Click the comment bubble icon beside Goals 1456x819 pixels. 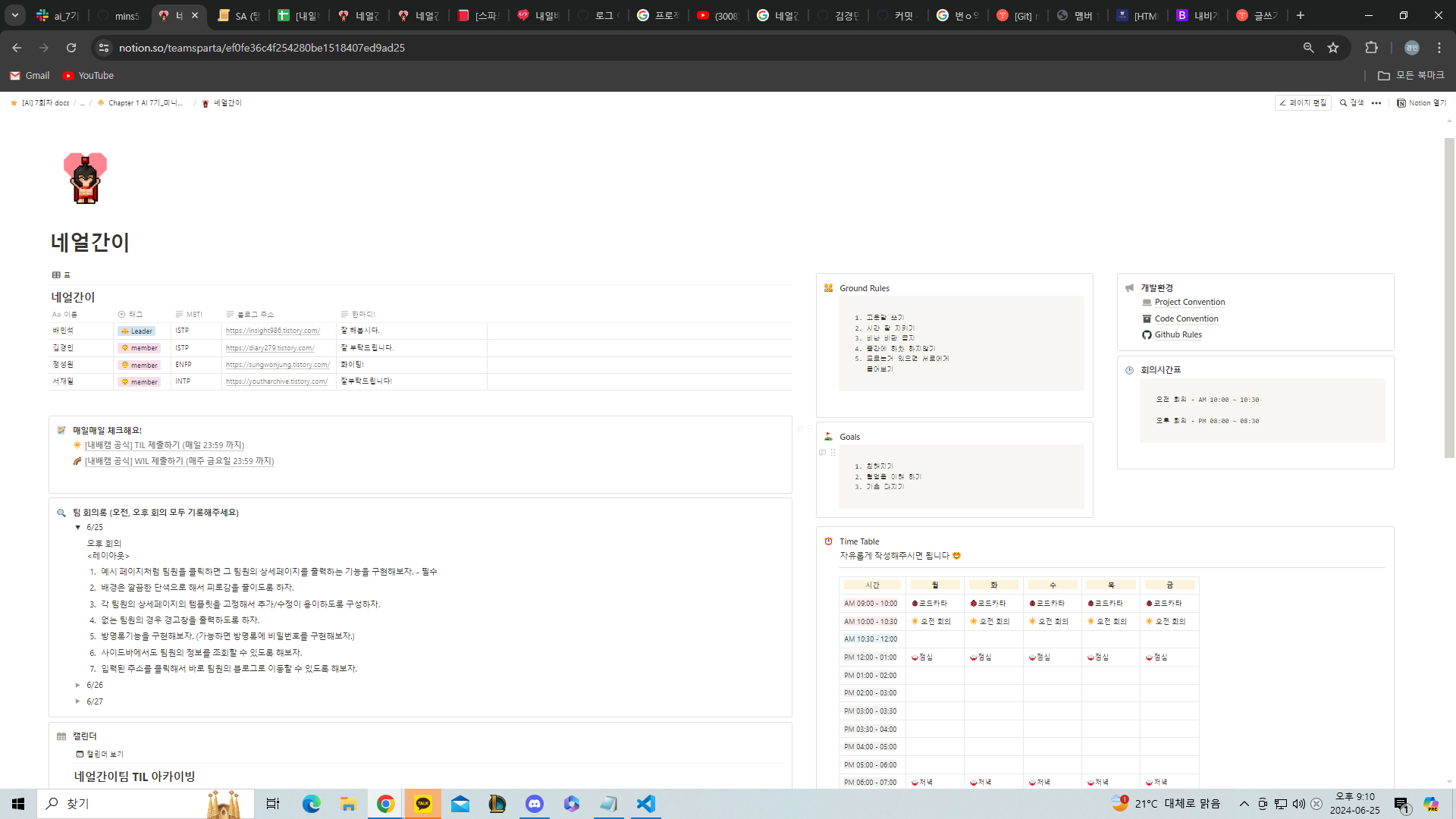[822, 453]
